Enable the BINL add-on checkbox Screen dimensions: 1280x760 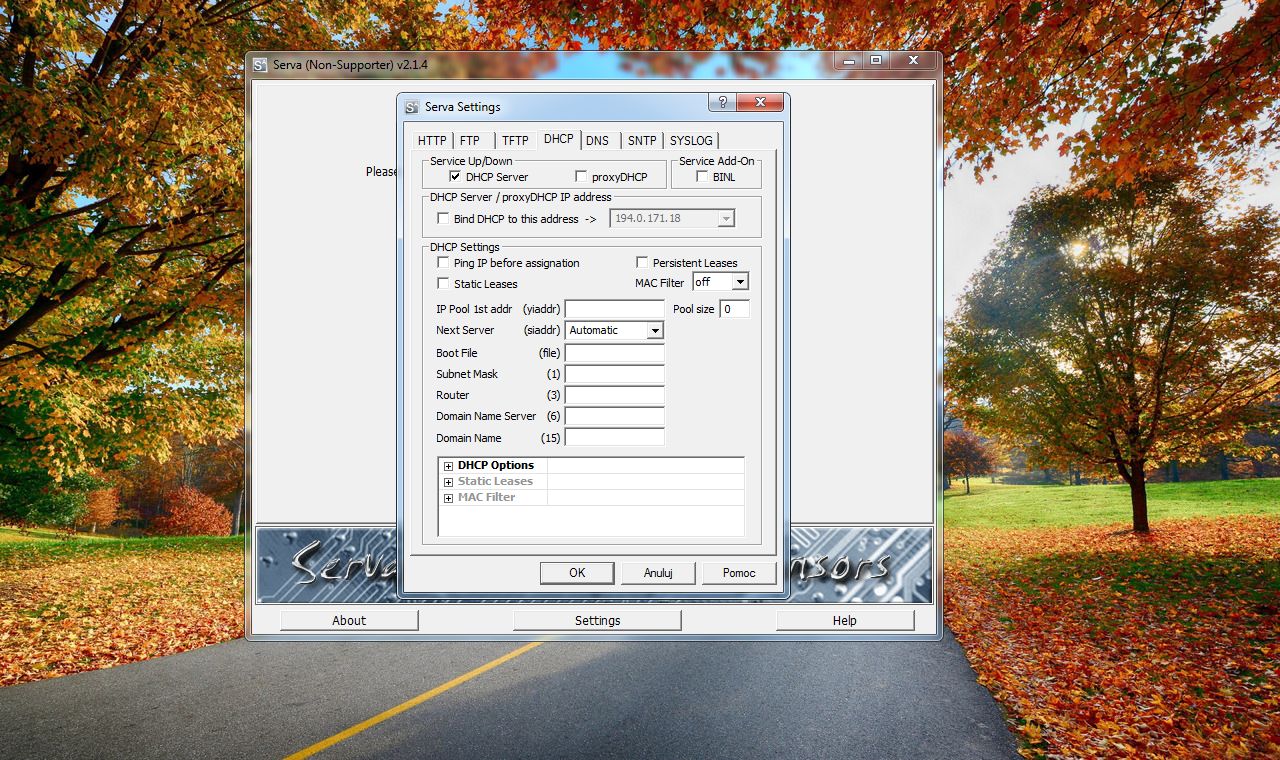coord(702,177)
